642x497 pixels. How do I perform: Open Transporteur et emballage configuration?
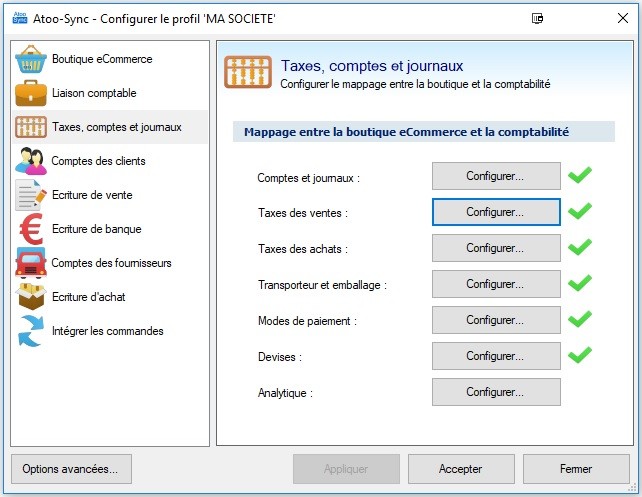496,284
